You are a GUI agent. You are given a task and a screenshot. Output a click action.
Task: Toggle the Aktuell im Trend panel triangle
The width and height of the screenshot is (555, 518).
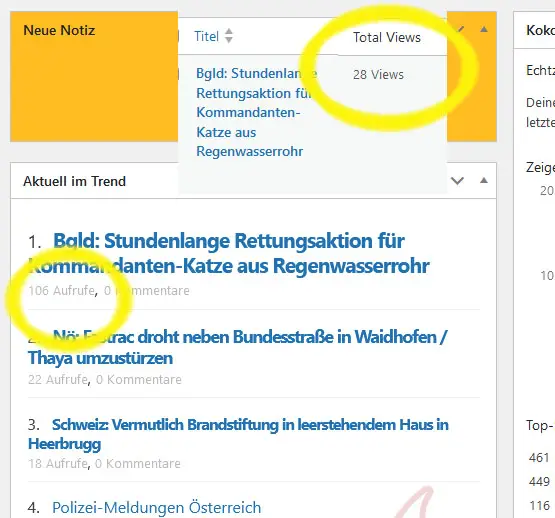pyautogui.click(x=484, y=181)
